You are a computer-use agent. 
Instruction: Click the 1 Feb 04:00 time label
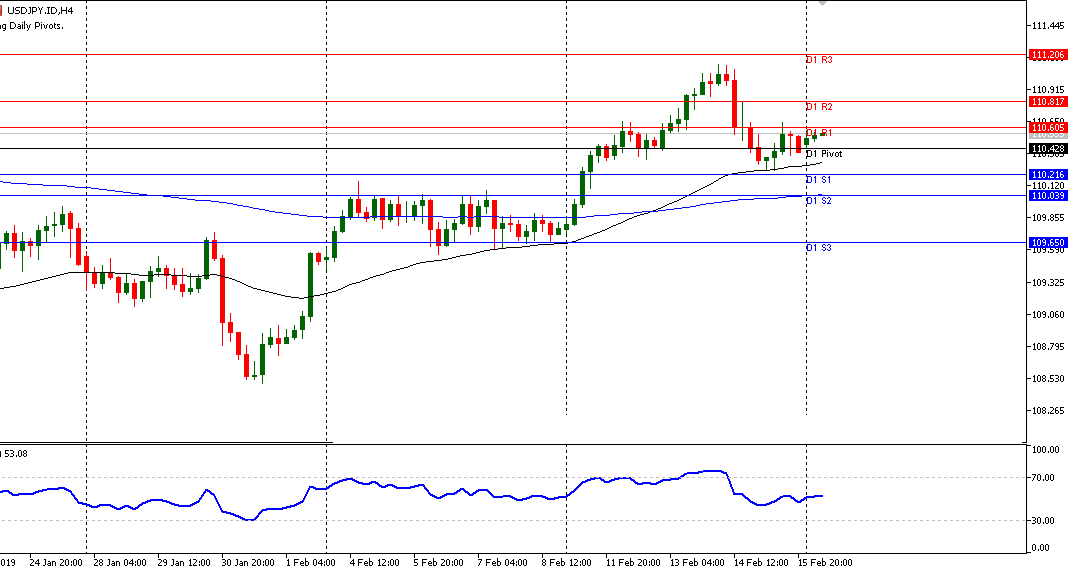312,562
